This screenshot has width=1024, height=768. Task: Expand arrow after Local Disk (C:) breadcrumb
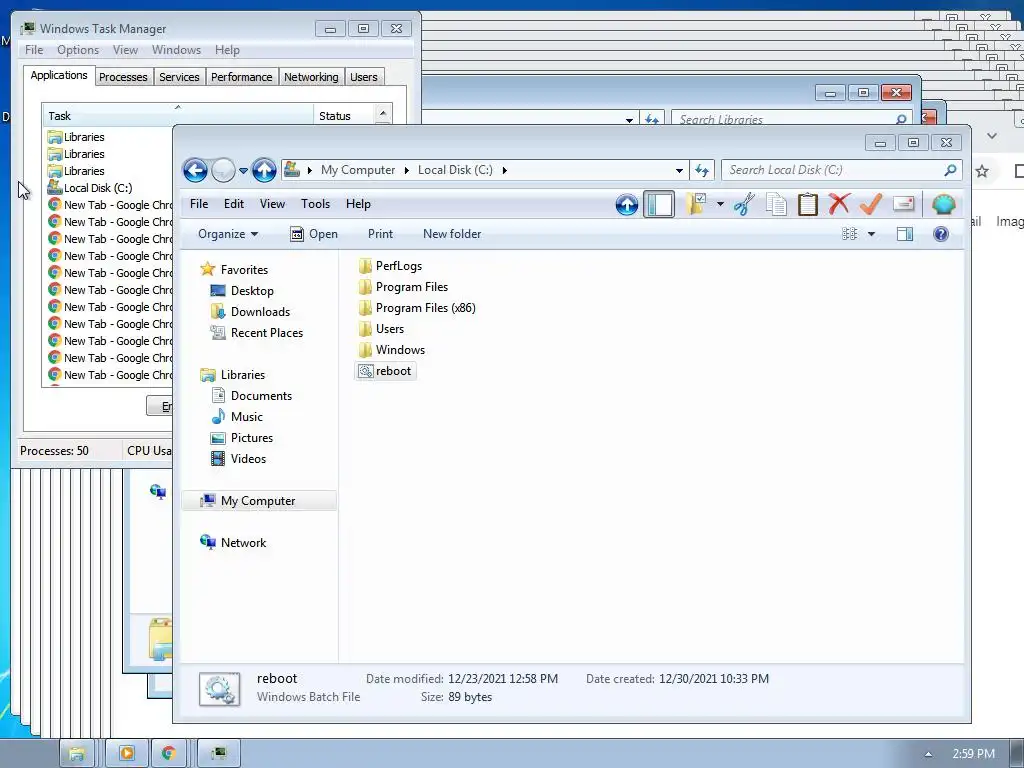tap(504, 170)
